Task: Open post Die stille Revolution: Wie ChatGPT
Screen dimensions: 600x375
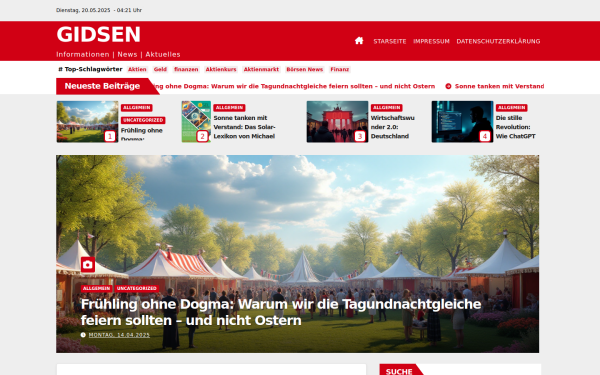Action: (x=515, y=127)
